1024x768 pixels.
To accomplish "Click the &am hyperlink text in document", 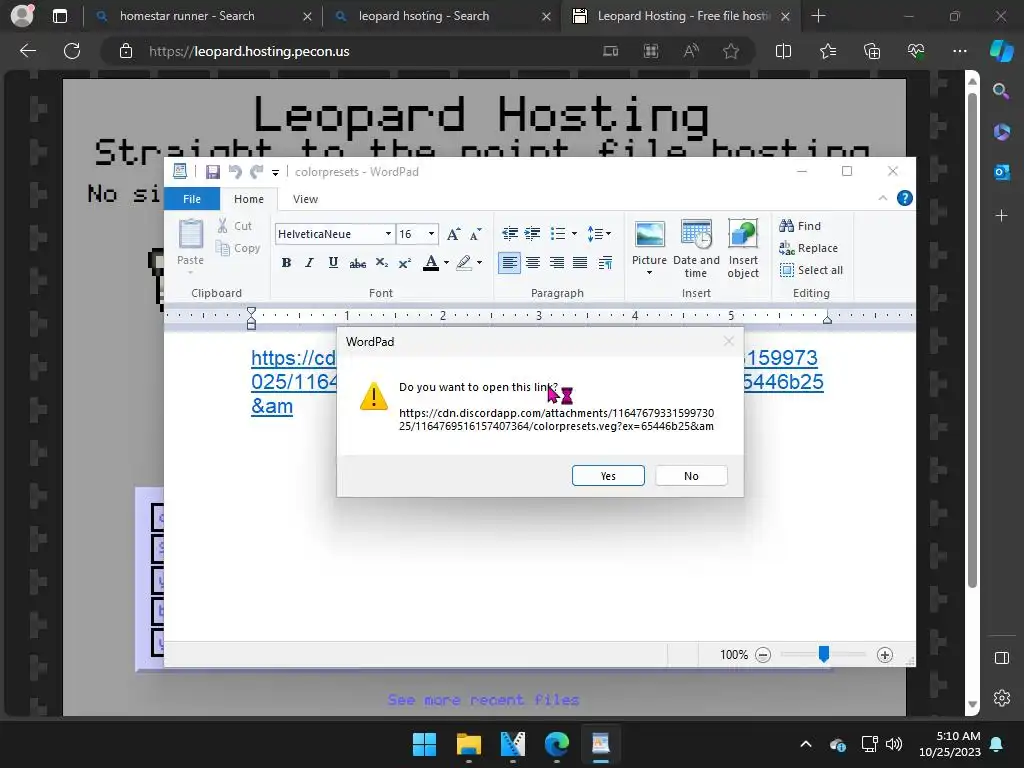I will [x=272, y=406].
